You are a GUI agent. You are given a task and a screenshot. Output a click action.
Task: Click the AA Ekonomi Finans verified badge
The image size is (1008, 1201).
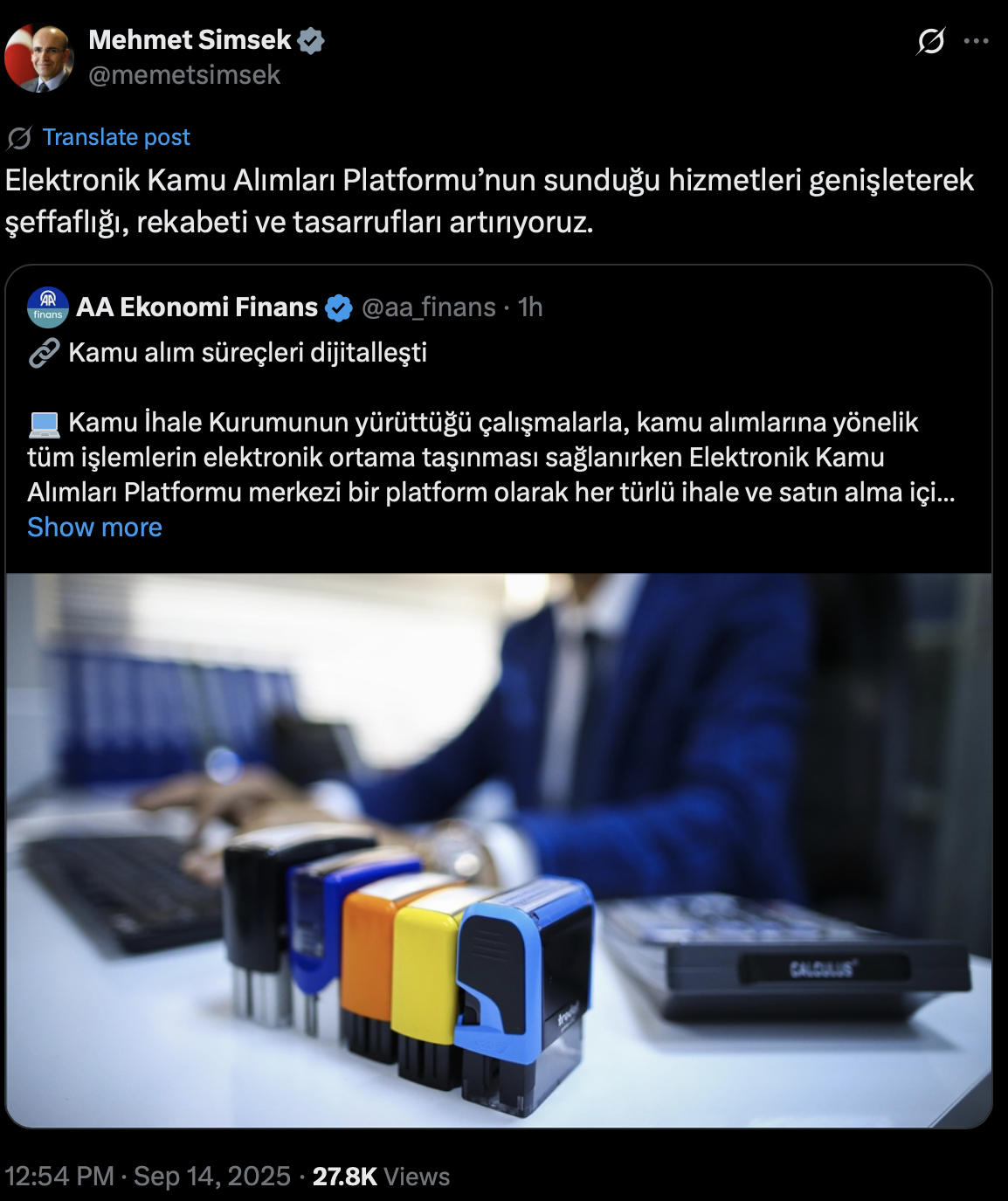[x=339, y=307]
